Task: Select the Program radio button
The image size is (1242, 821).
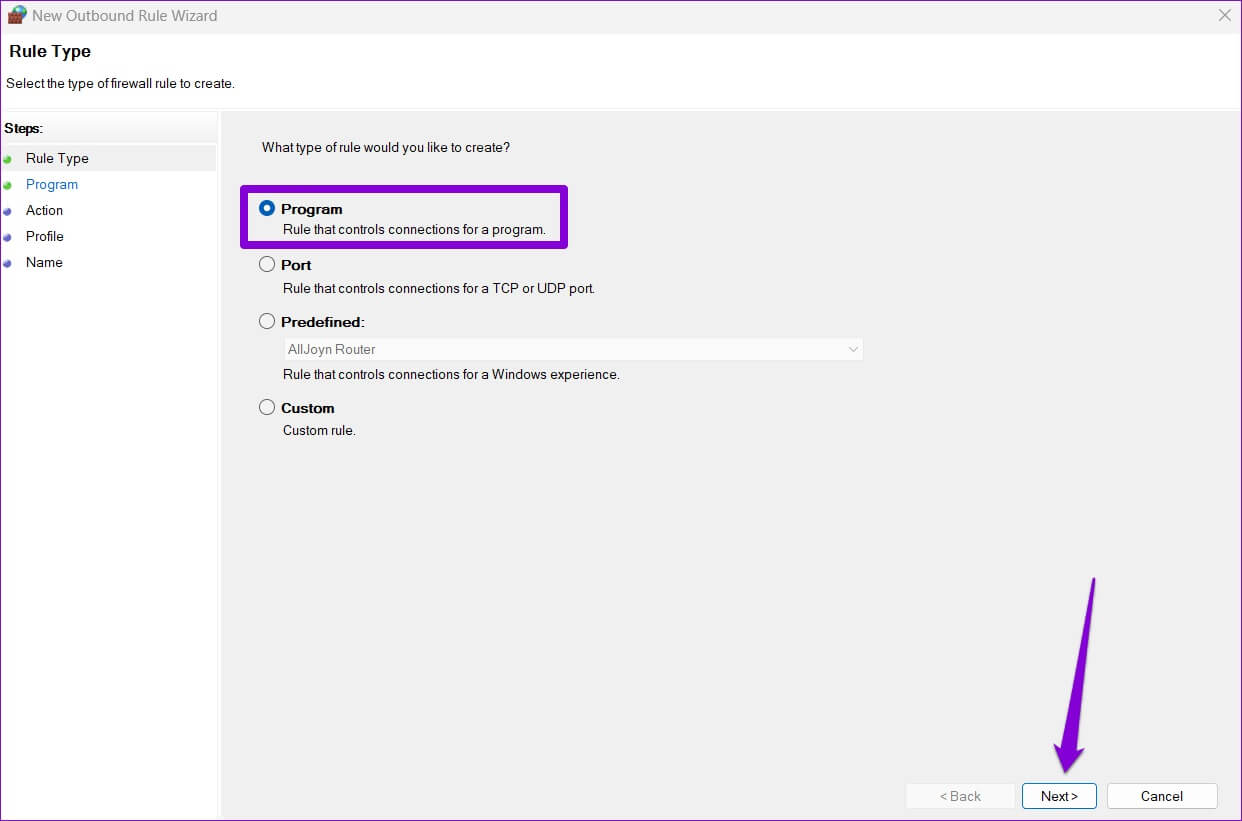Action: pos(267,209)
